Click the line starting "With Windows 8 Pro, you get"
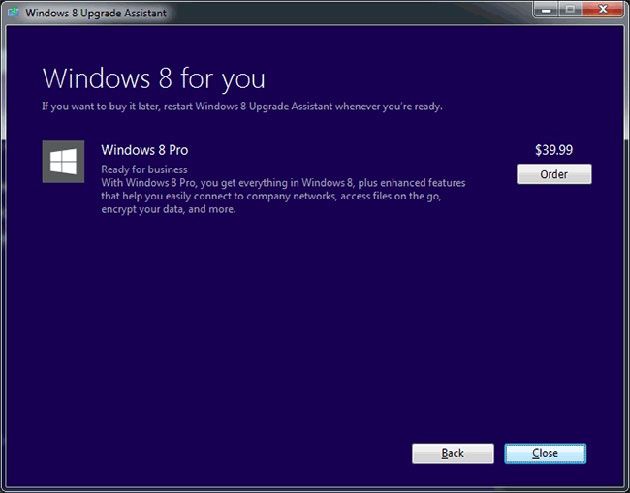 pyautogui.click(x=283, y=183)
